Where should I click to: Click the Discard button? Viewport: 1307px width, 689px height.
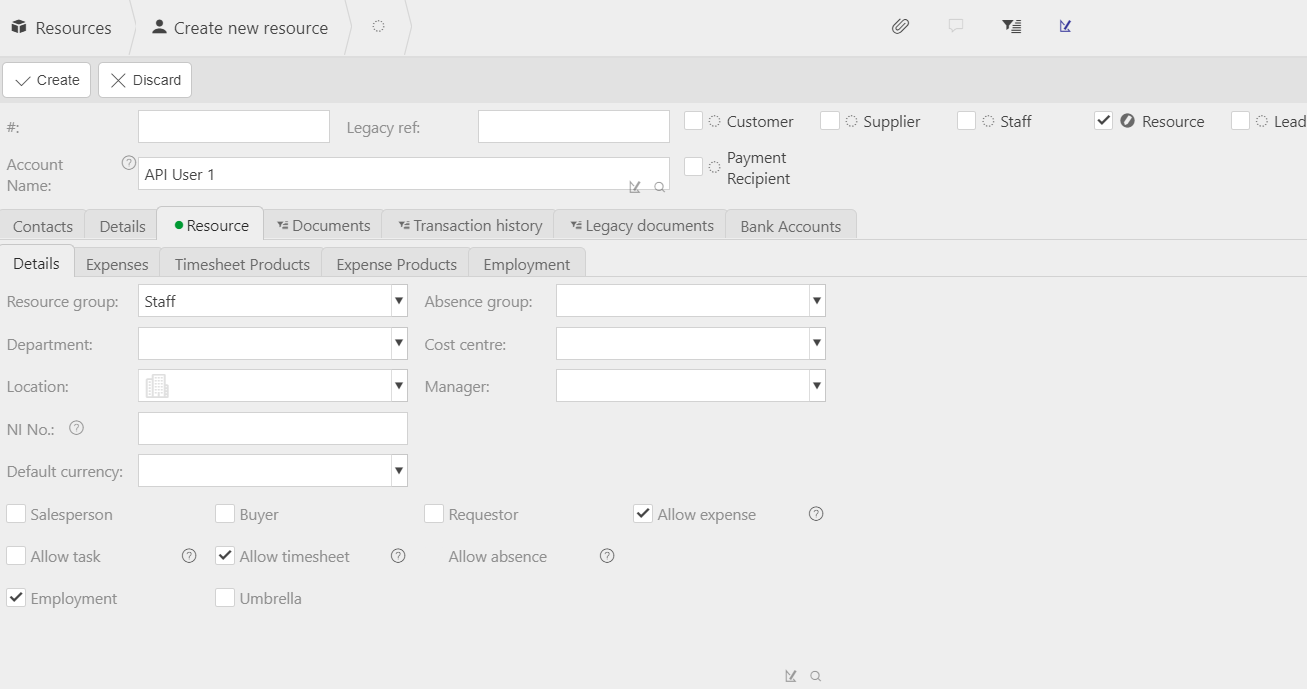tap(145, 80)
